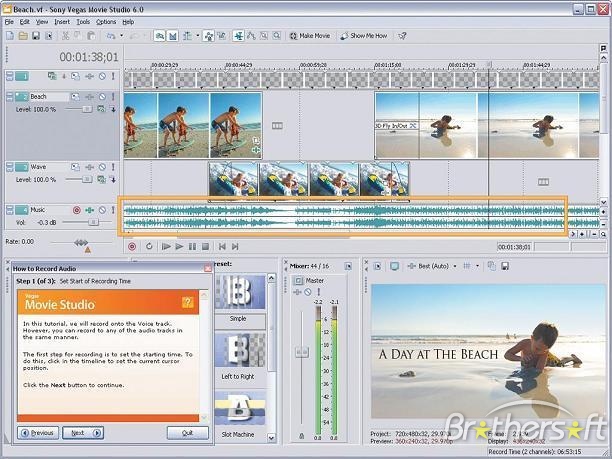The height and width of the screenshot is (459, 612).
Task: Toggle Auto Ripple in the toolbar
Action: [187, 36]
